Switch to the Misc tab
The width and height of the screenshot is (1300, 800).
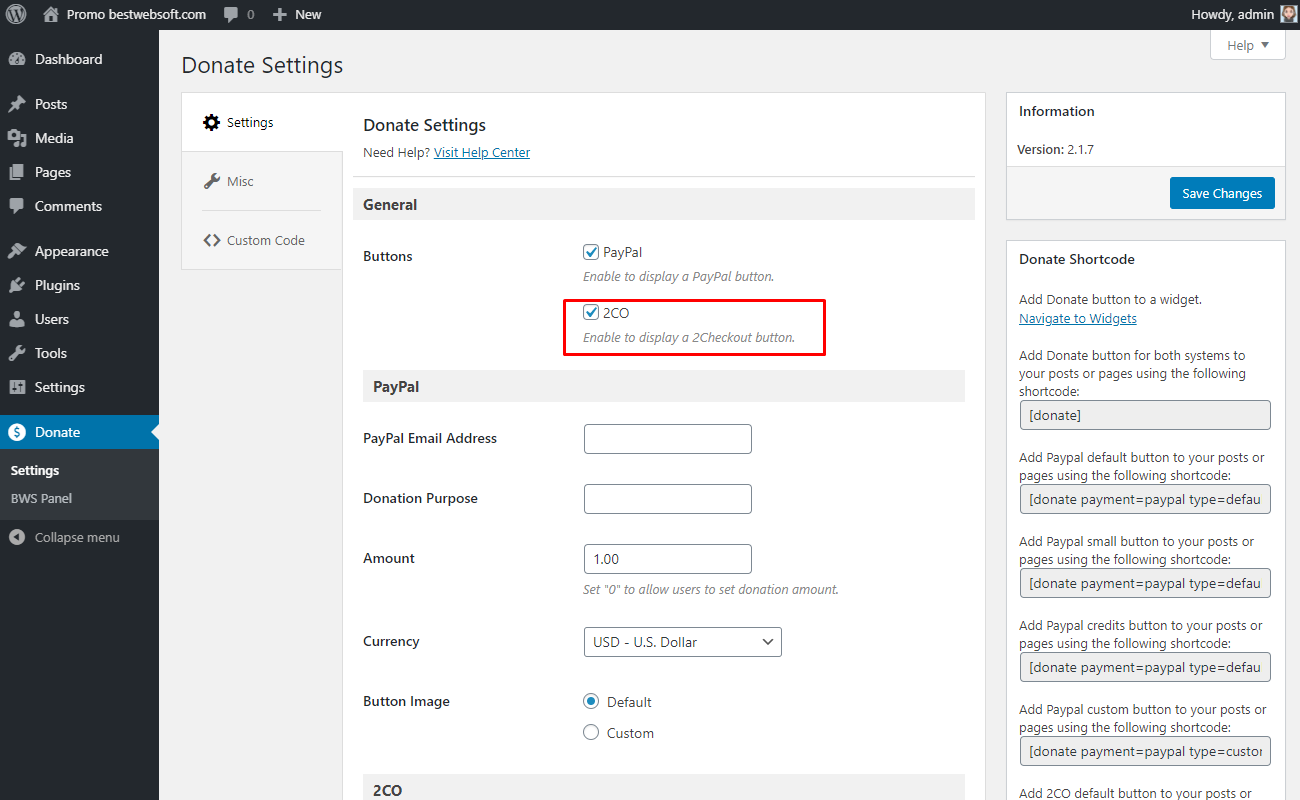coord(262,181)
